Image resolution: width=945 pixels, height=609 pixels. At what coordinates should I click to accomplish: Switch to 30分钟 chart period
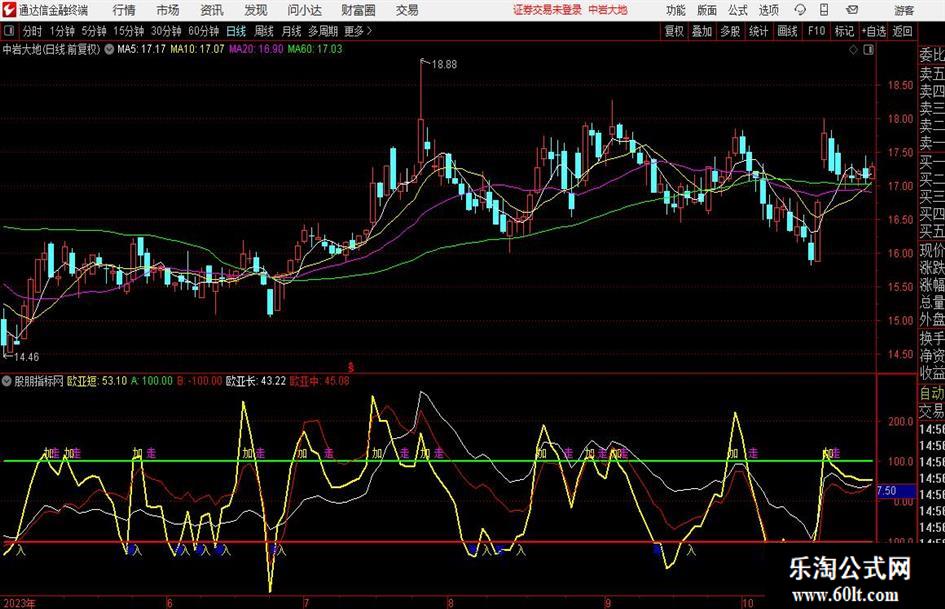point(166,31)
